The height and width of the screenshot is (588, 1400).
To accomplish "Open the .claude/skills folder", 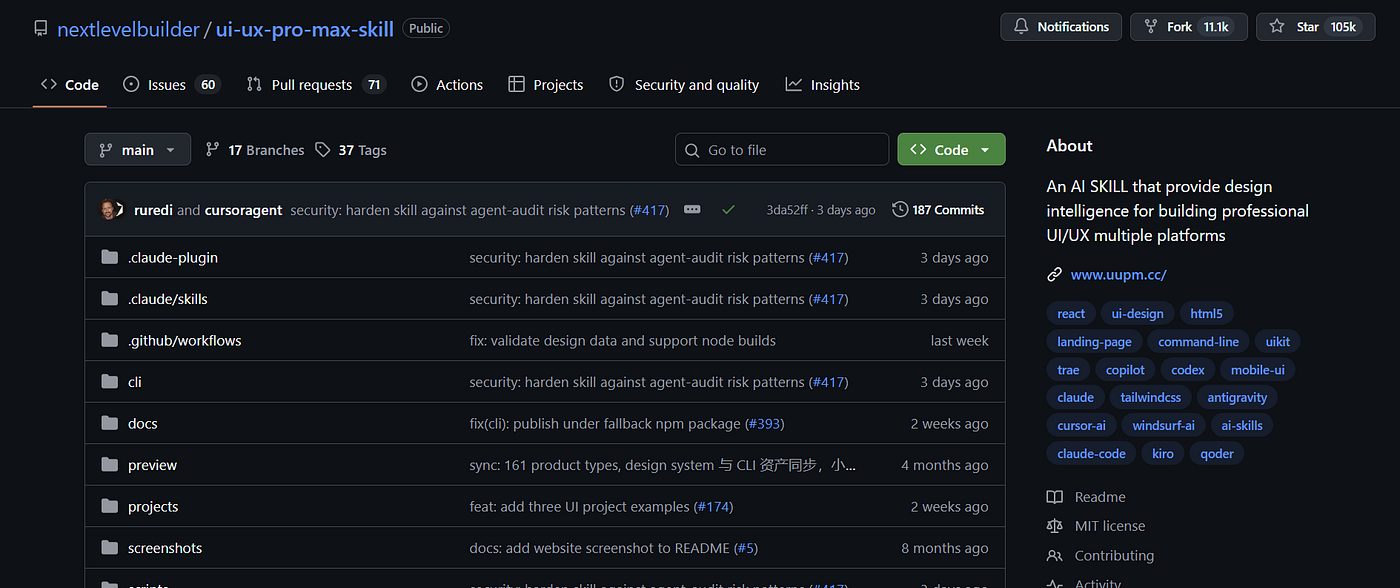I will [167, 299].
